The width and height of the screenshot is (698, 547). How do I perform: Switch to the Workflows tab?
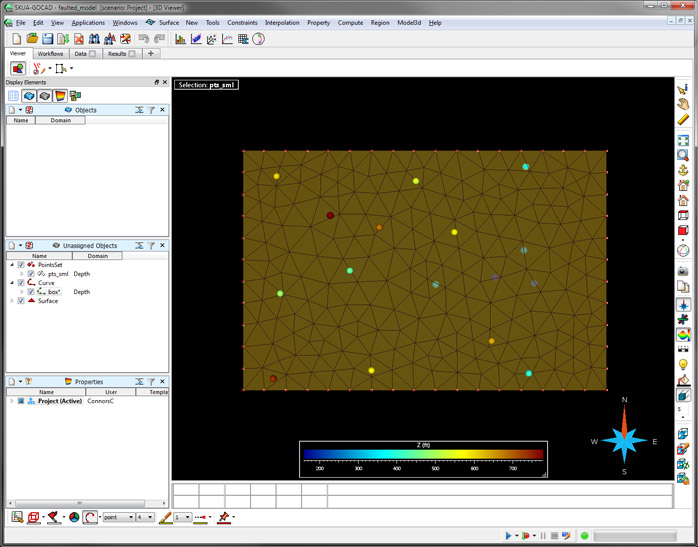pos(50,53)
